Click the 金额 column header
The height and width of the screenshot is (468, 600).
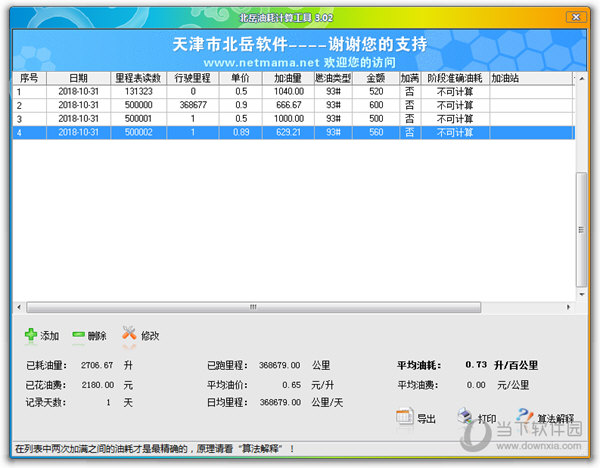(x=376, y=78)
